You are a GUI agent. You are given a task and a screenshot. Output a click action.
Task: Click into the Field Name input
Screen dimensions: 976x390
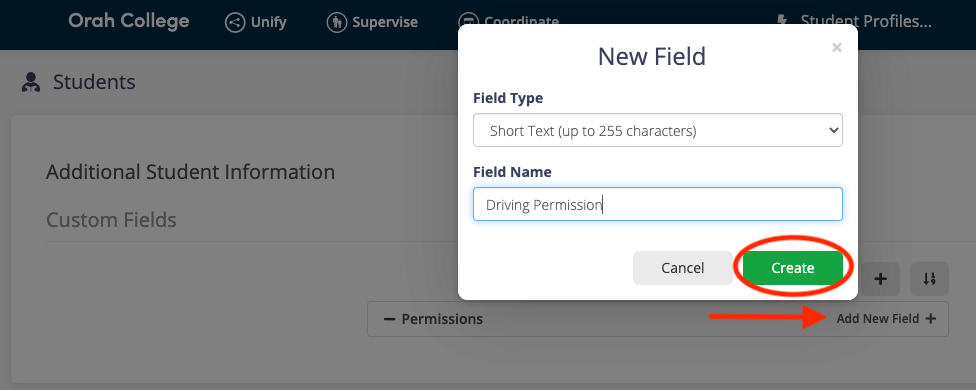(x=658, y=204)
